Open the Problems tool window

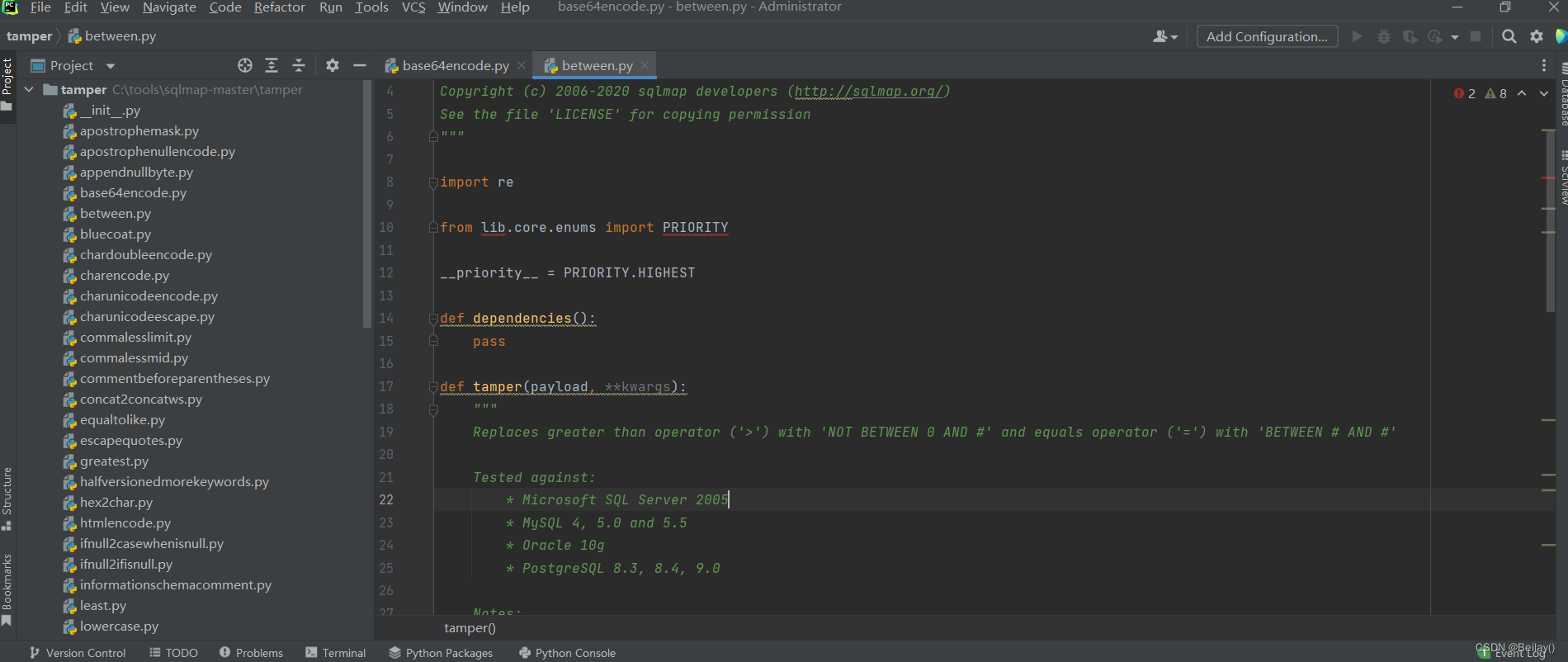(x=251, y=653)
